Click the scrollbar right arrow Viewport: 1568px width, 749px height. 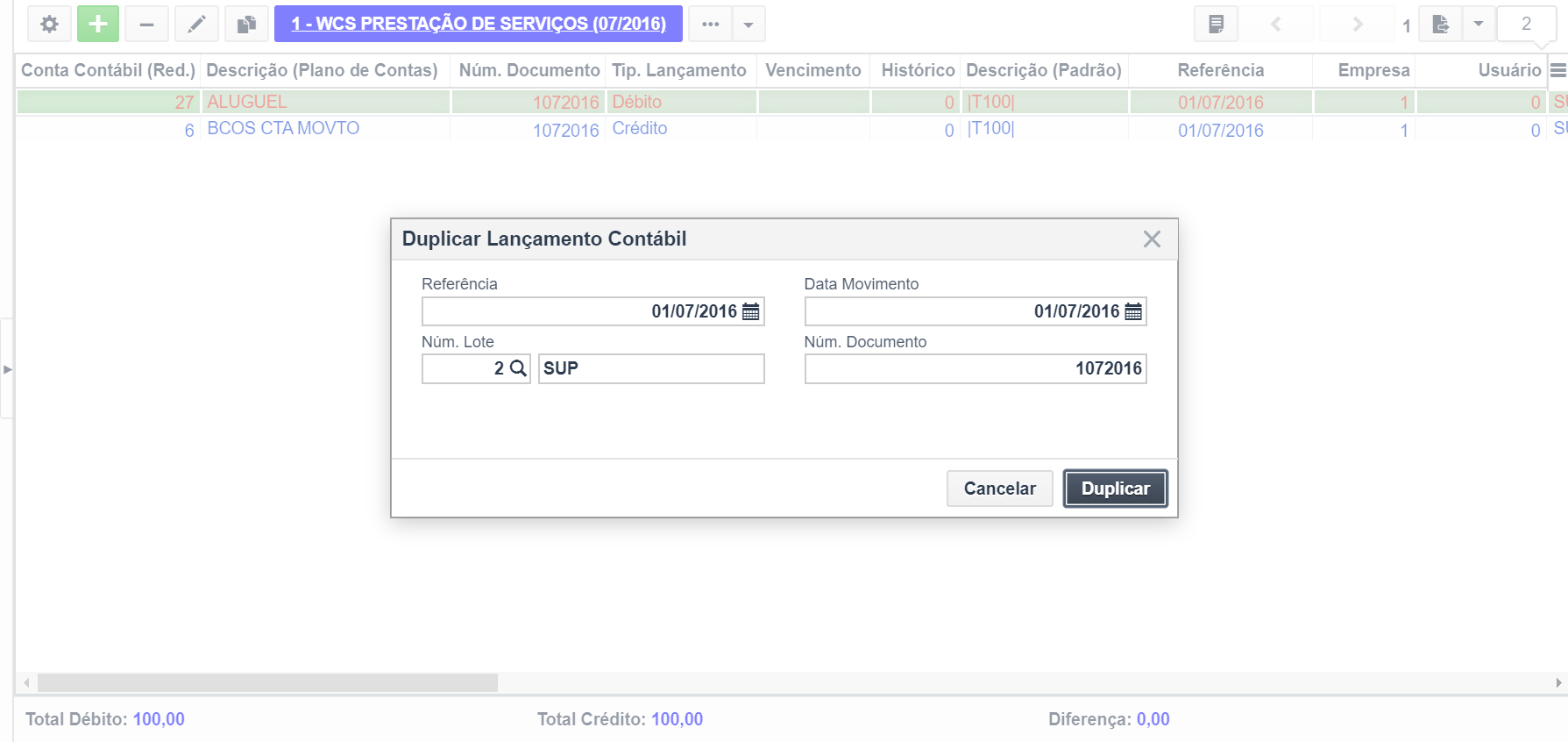[1558, 682]
